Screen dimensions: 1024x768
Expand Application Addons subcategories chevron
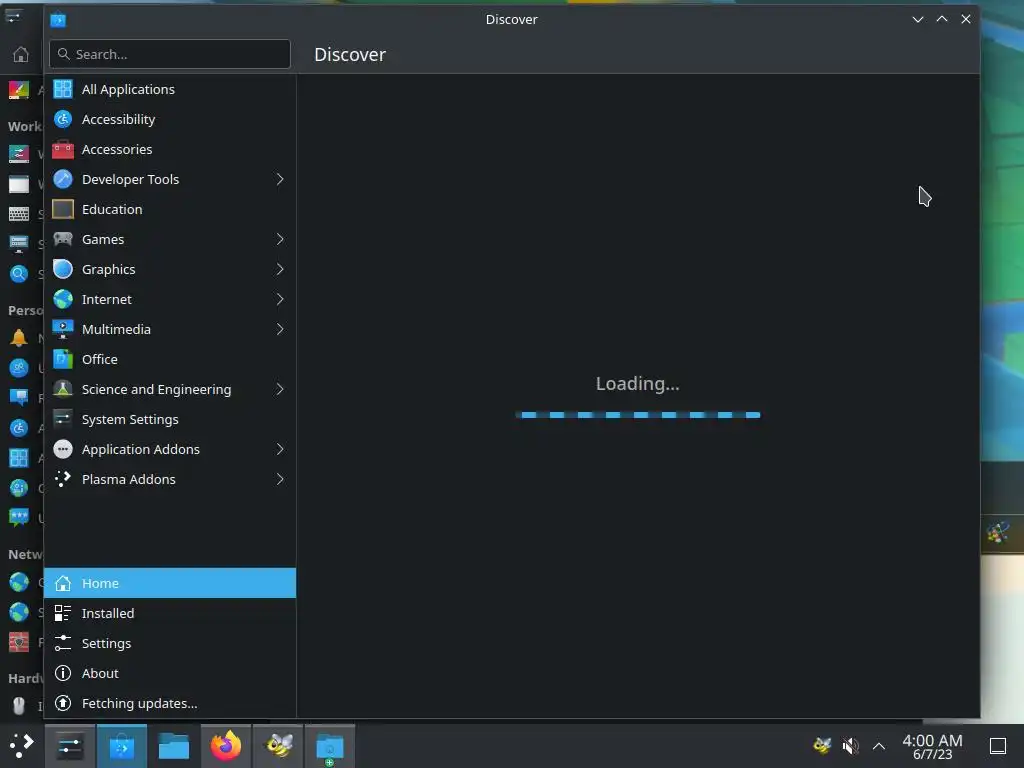(x=280, y=449)
